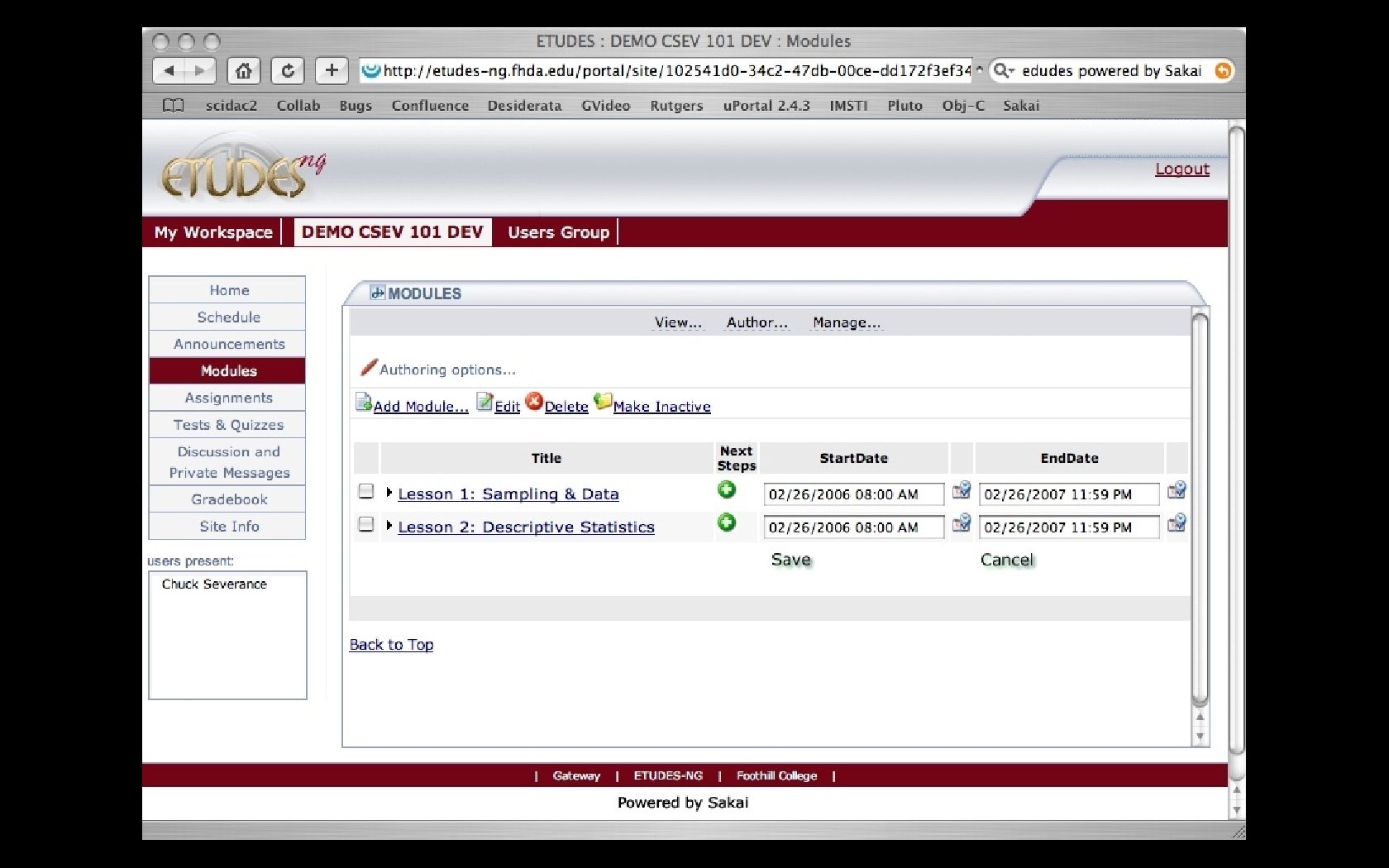The height and width of the screenshot is (868, 1389).
Task: Click the browser back arrow button
Action: coord(169,71)
